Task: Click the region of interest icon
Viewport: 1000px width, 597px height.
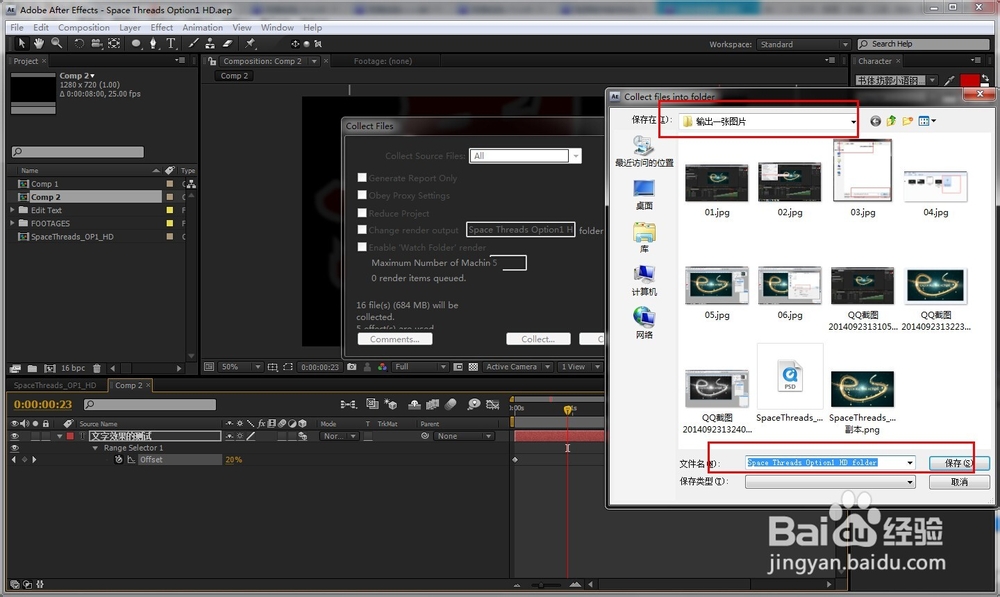Action: click(x=288, y=367)
